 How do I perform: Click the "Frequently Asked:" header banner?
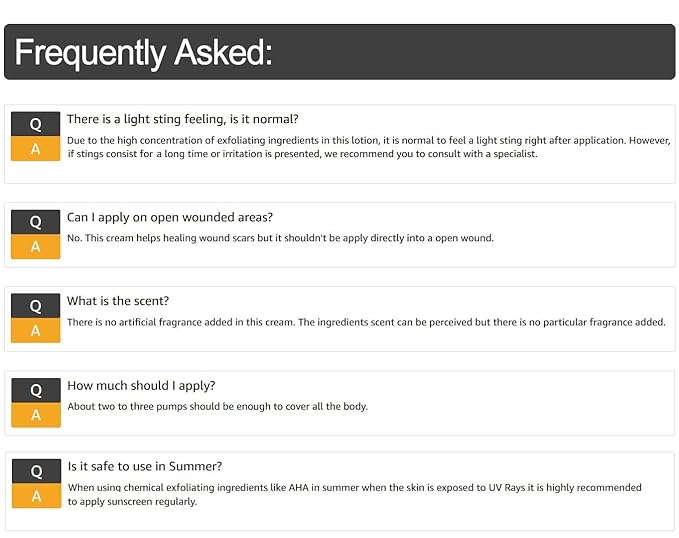click(x=339, y=52)
